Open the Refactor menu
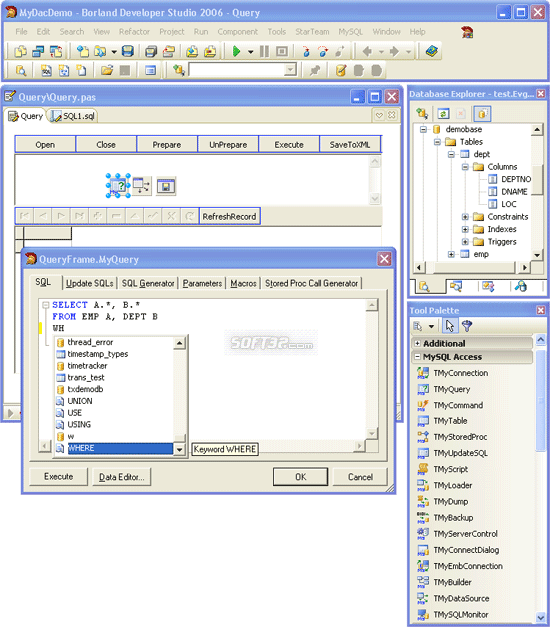Viewport: 550px width, 627px height. pyautogui.click(x=134, y=32)
